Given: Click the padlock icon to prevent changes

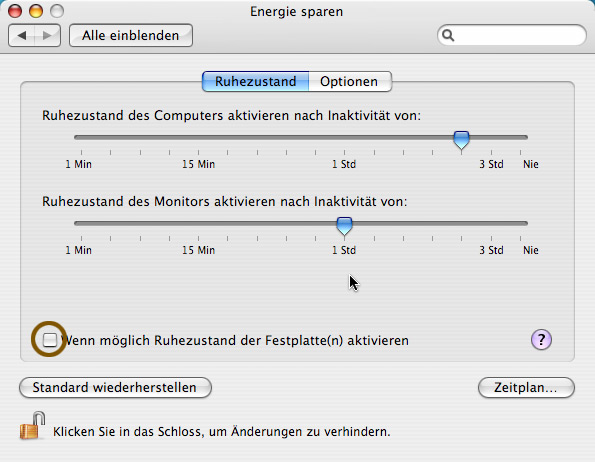Looking at the screenshot, I should pos(33,426).
